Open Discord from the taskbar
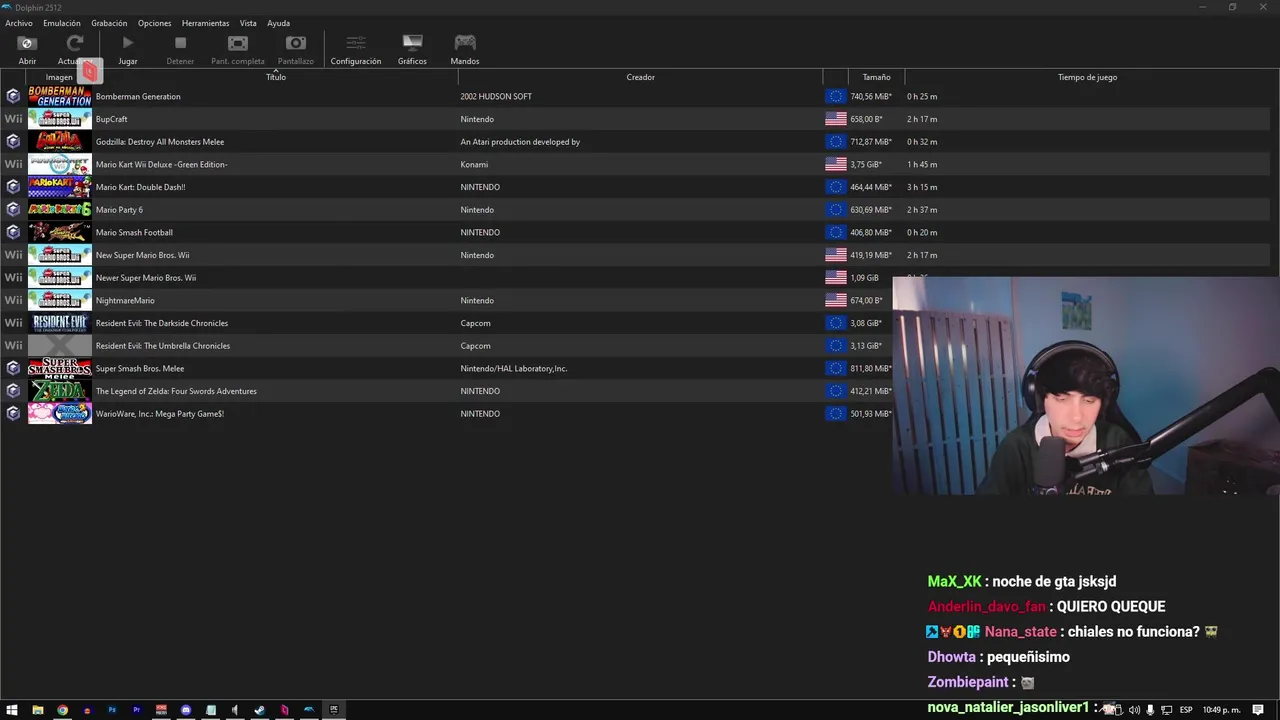Image resolution: width=1280 pixels, height=720 pixels. 186,710
